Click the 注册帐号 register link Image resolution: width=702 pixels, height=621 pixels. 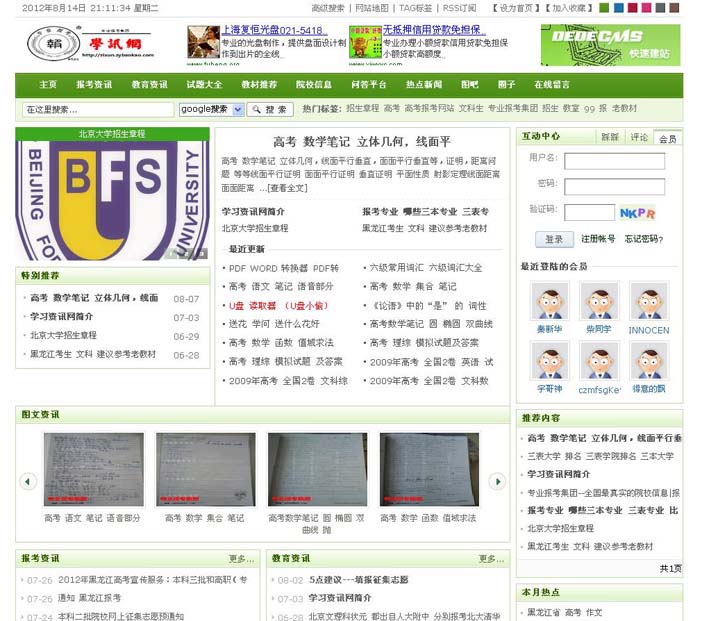tap(598, 239)
